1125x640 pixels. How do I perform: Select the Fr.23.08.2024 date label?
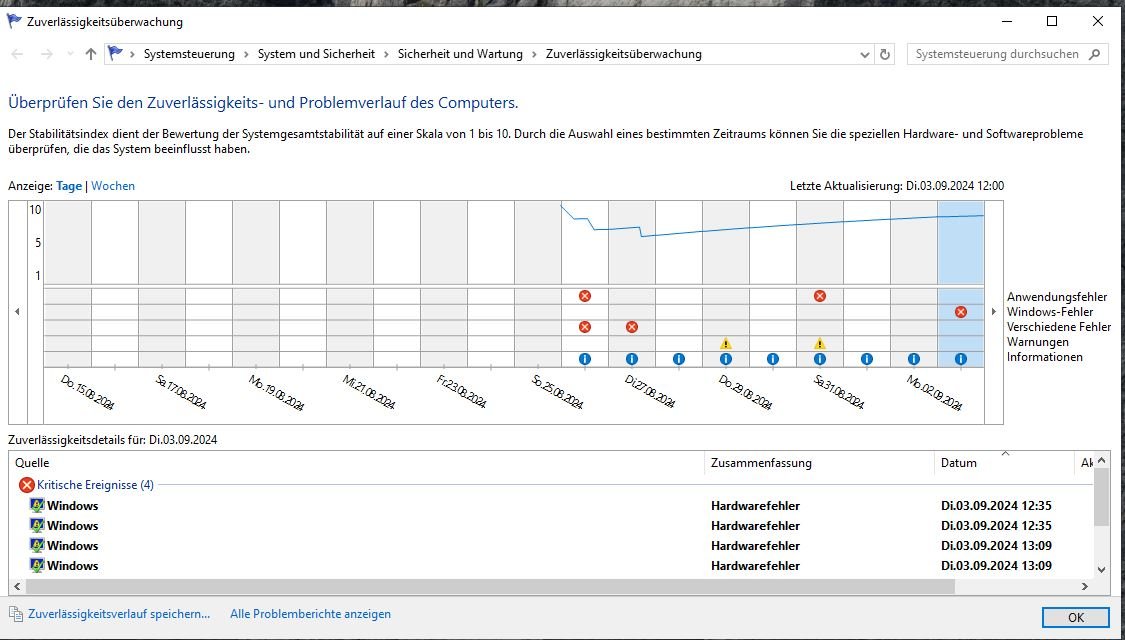tap(462, 392)
